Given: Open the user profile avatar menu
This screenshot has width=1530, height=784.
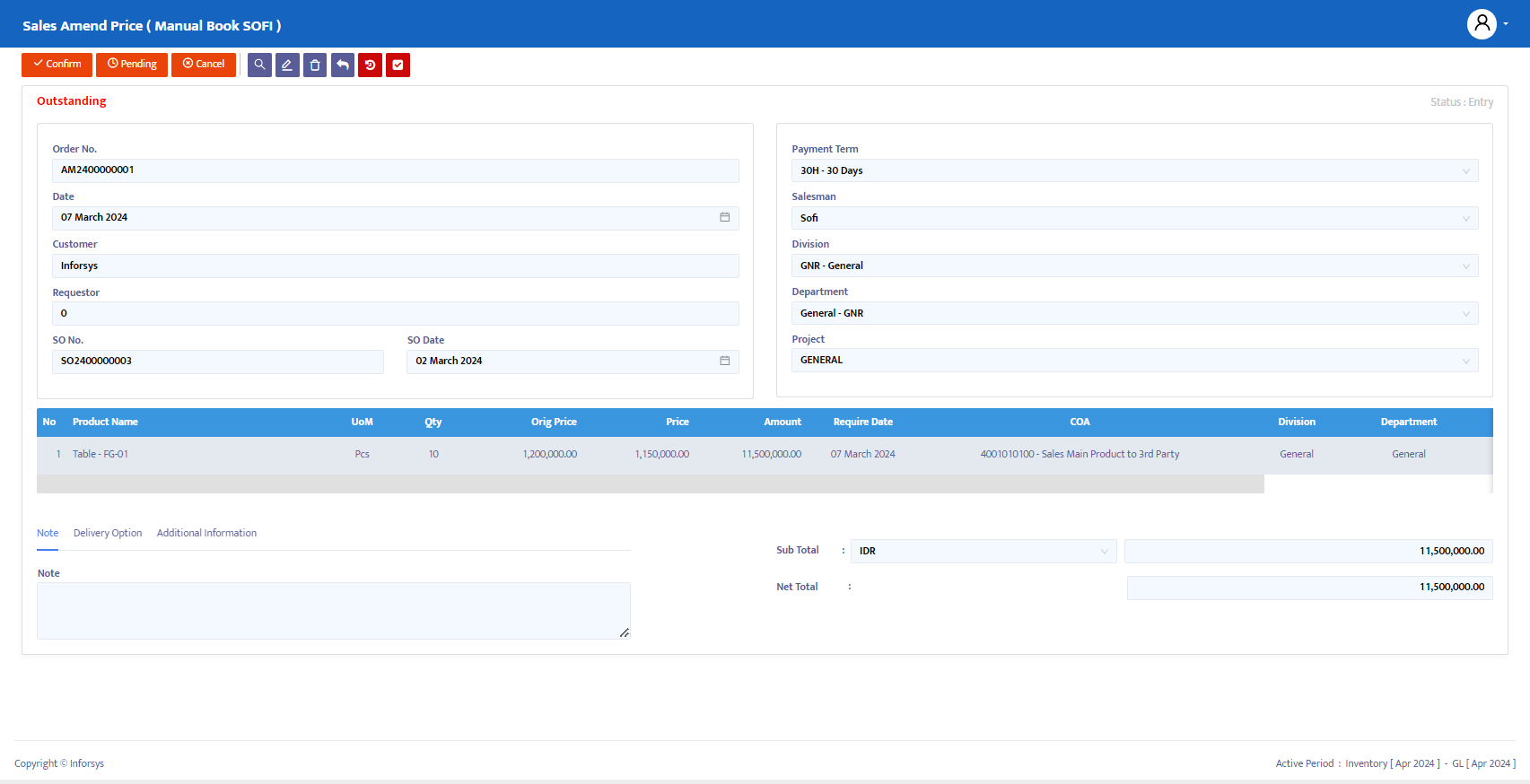Looking at the screenshot, I should tap(1482, 24).
